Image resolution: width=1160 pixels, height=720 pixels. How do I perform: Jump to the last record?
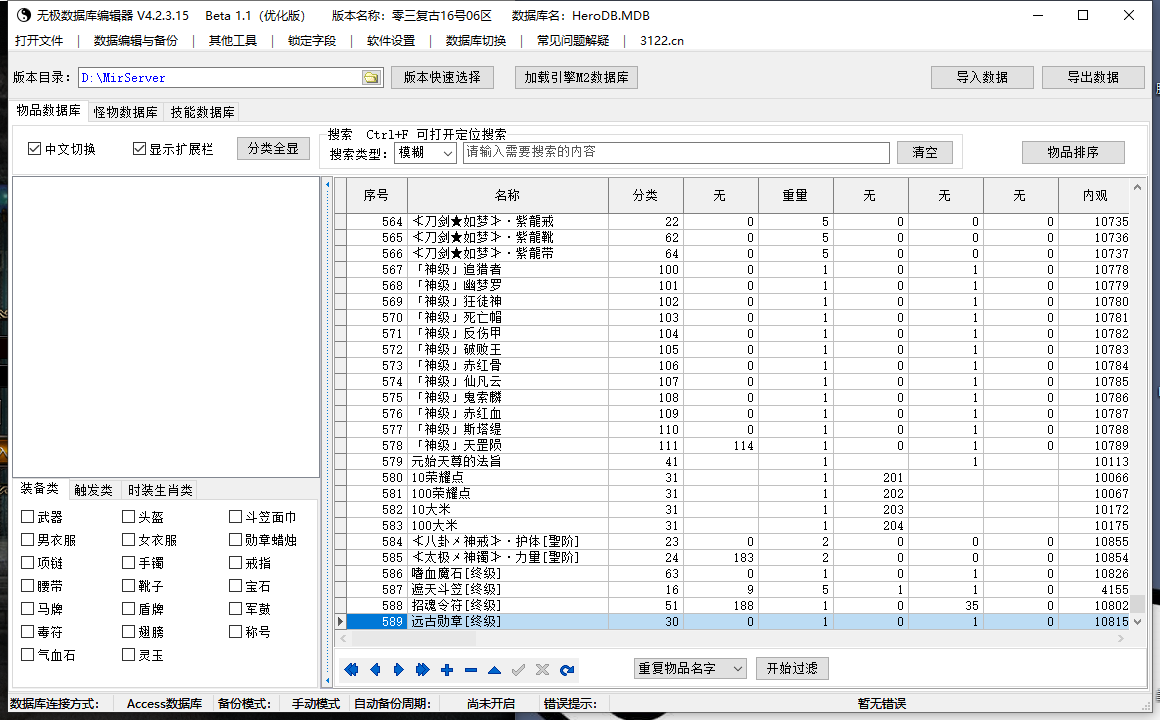click(x=422, y=670)
